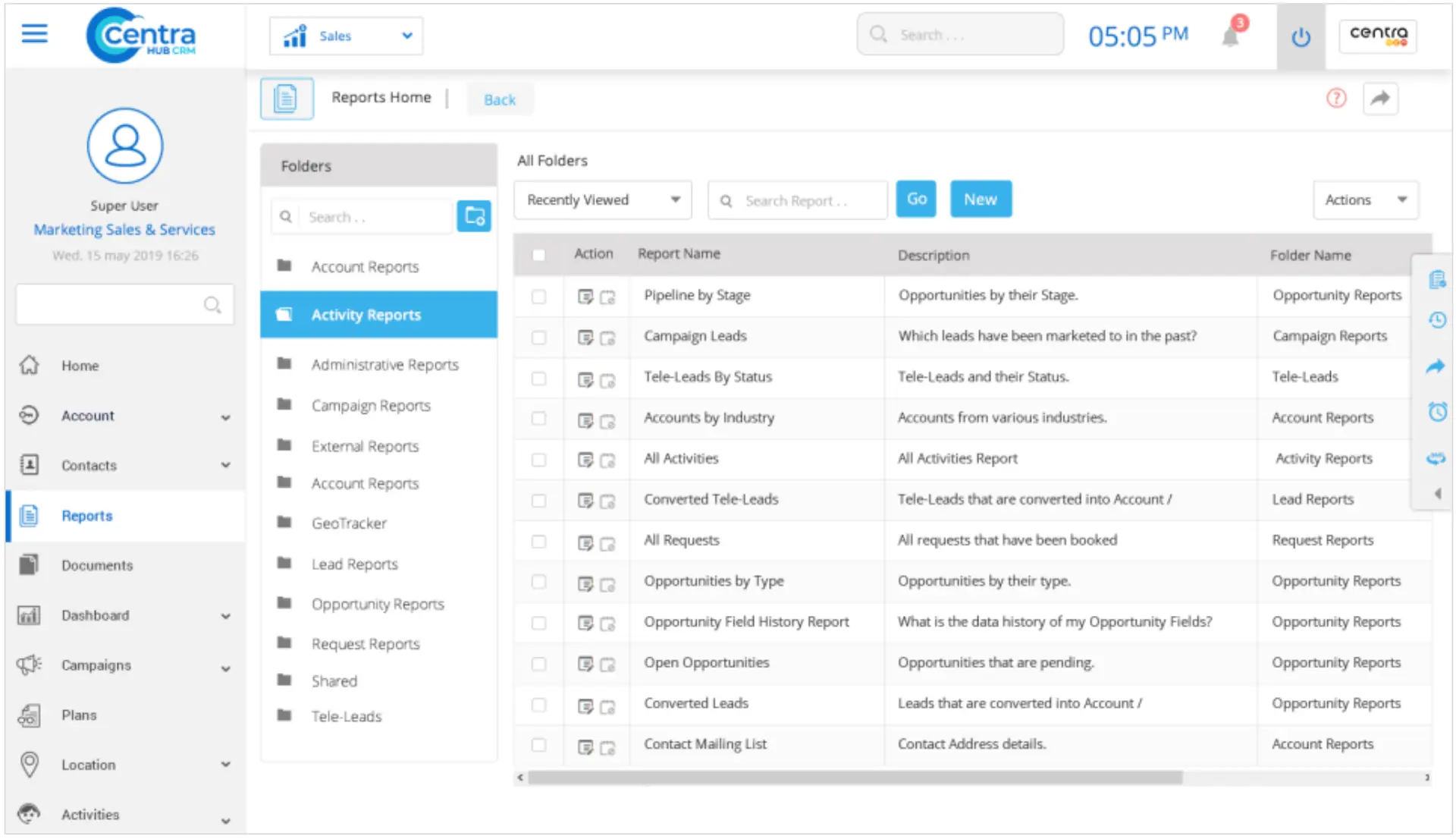This screenshot has width=1456, height=839.
Task: Open the Recently Viewed dropdown
Action: (602, 200)
